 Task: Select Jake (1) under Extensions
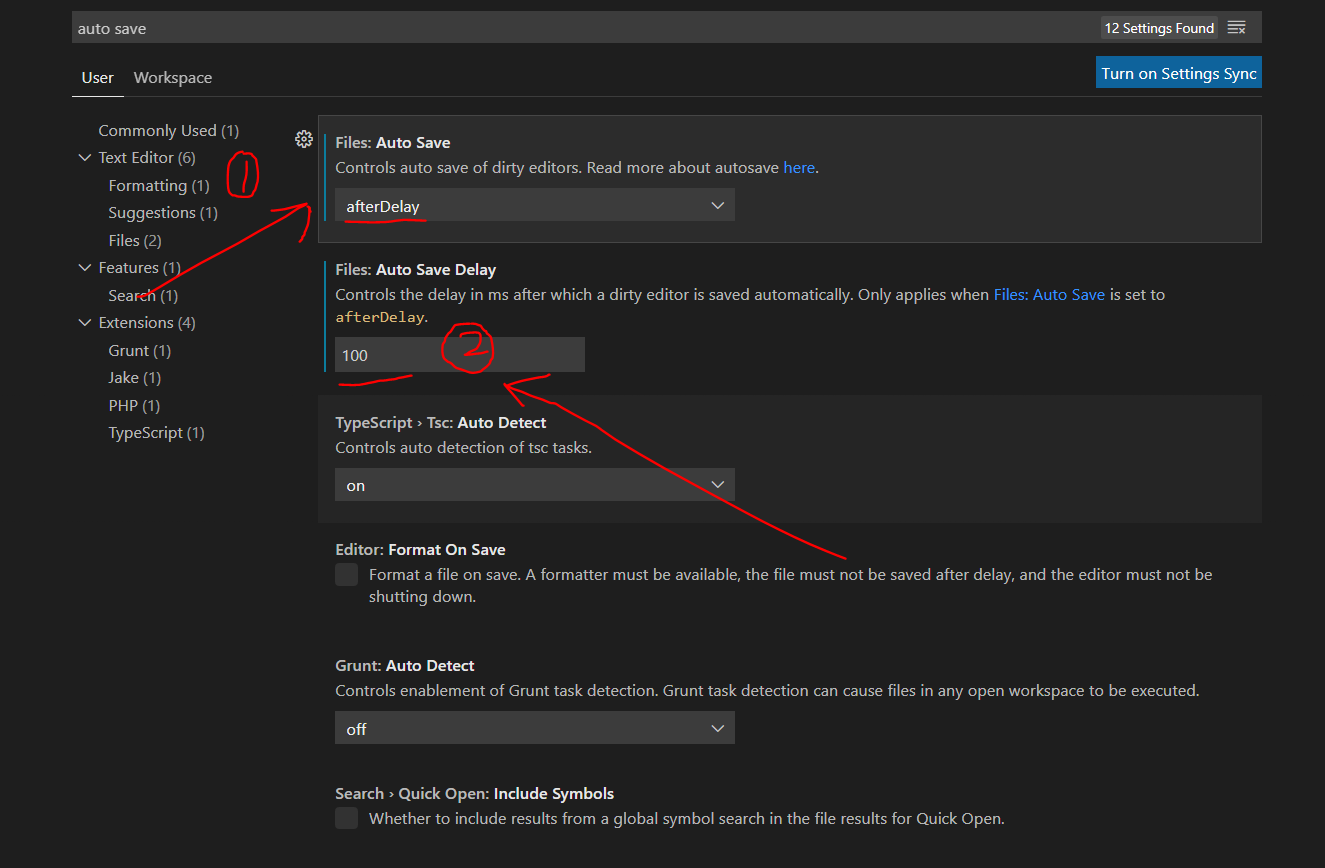tap(135, 377)
